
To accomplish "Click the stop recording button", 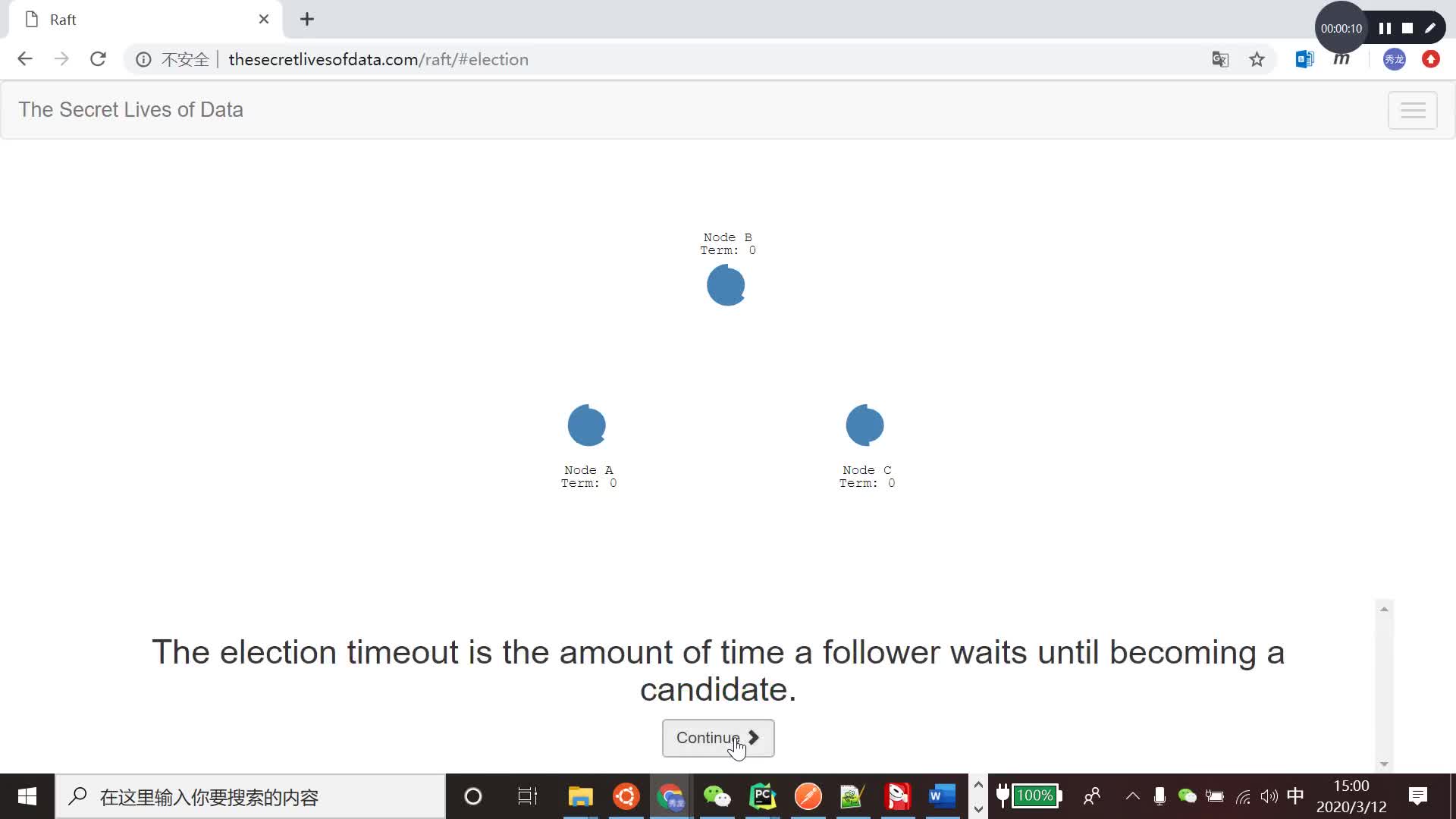I will click(x=1405, y=27).
